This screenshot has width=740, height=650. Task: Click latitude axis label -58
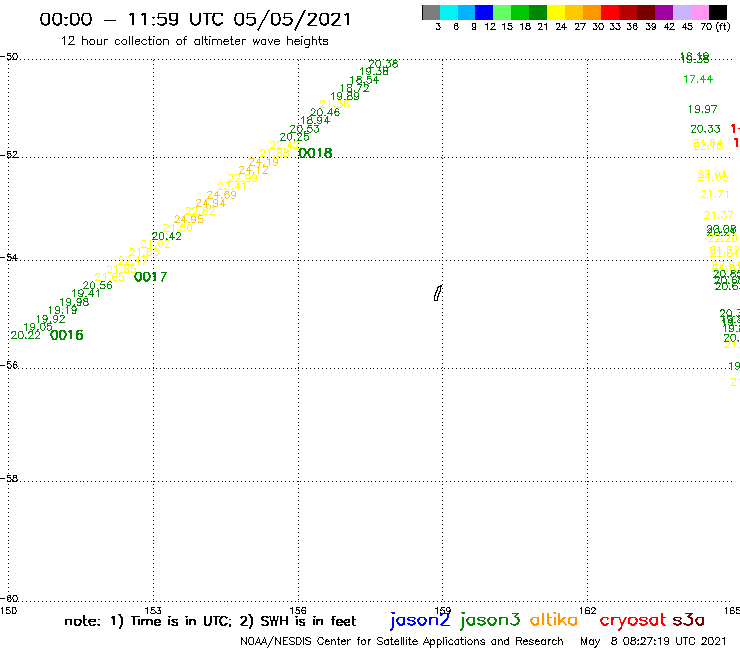pos(9,479)
